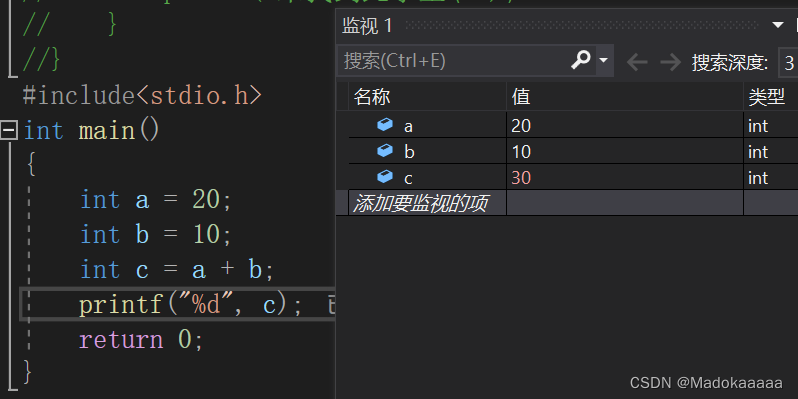Open the search options dropdown arrow

(604, 61)
